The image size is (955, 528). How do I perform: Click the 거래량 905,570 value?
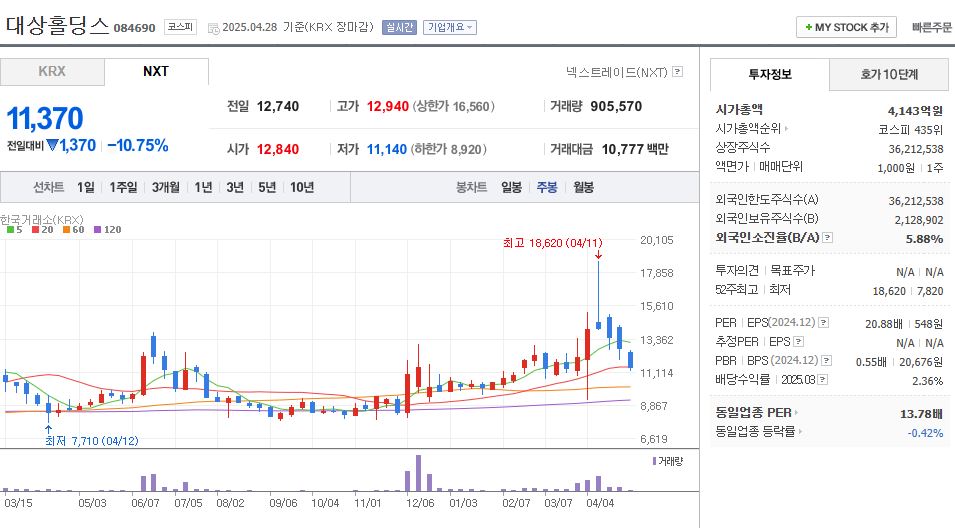point(616,107)
